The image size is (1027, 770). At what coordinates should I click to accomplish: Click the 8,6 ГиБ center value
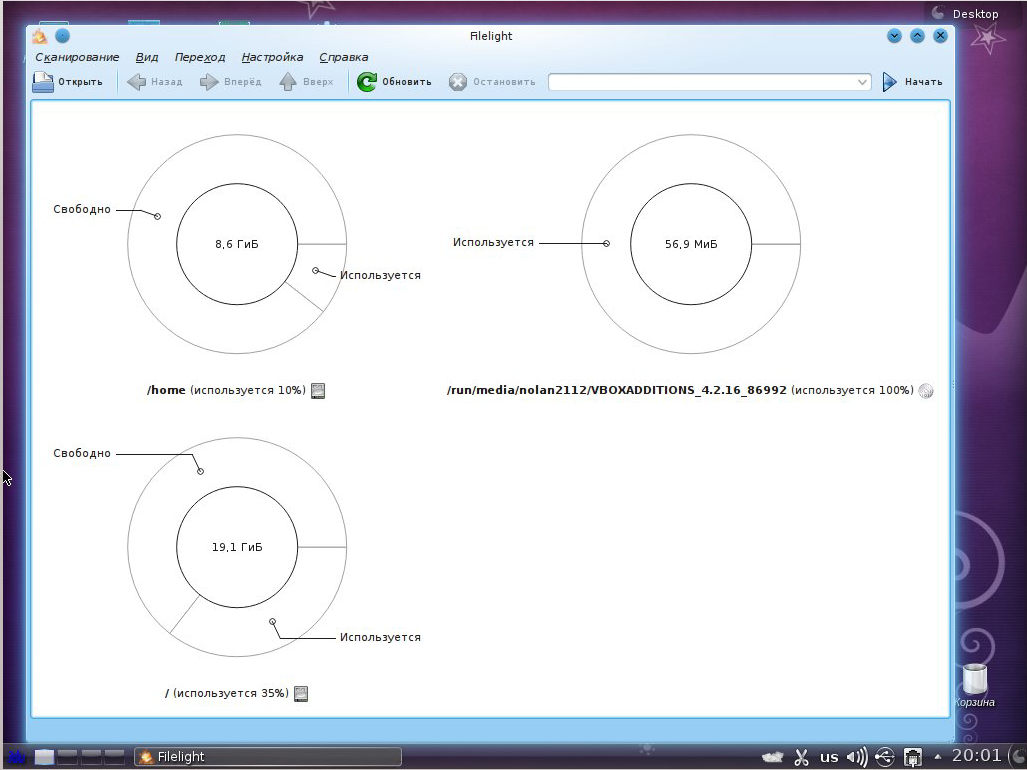pyautogui.click(x=237, y=244)
